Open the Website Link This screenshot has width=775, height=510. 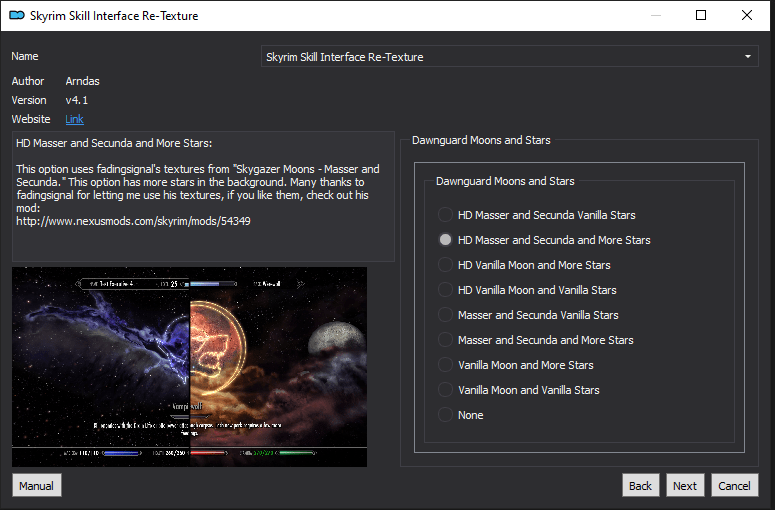[x=75, y=119]
